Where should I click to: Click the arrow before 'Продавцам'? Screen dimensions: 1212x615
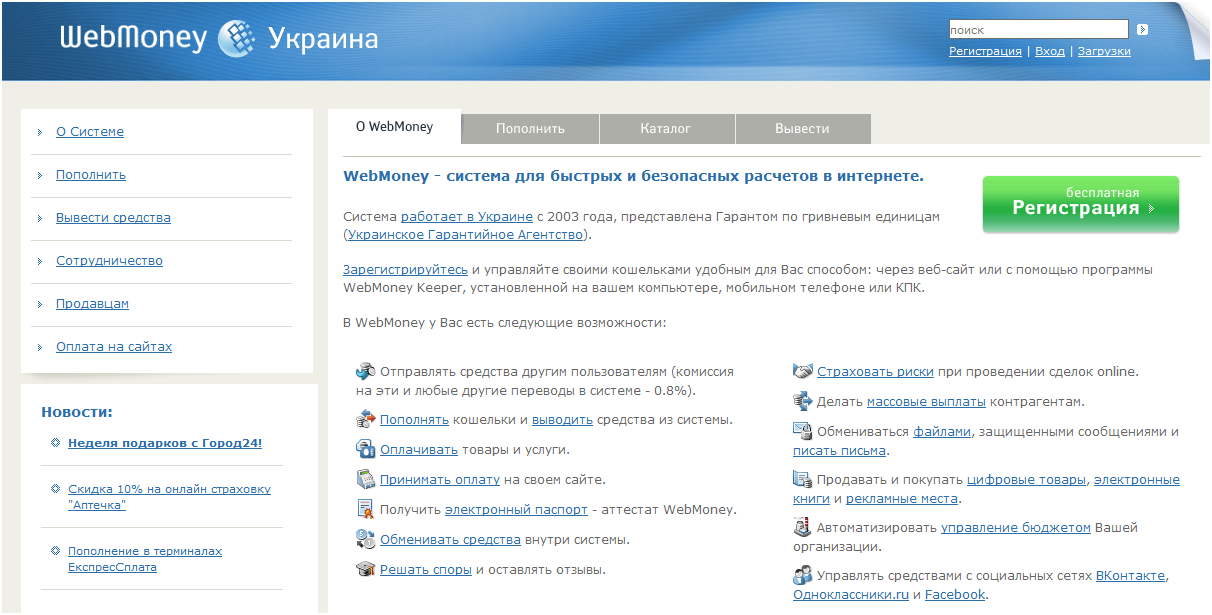pyautogui.click(x=40, y=304)
